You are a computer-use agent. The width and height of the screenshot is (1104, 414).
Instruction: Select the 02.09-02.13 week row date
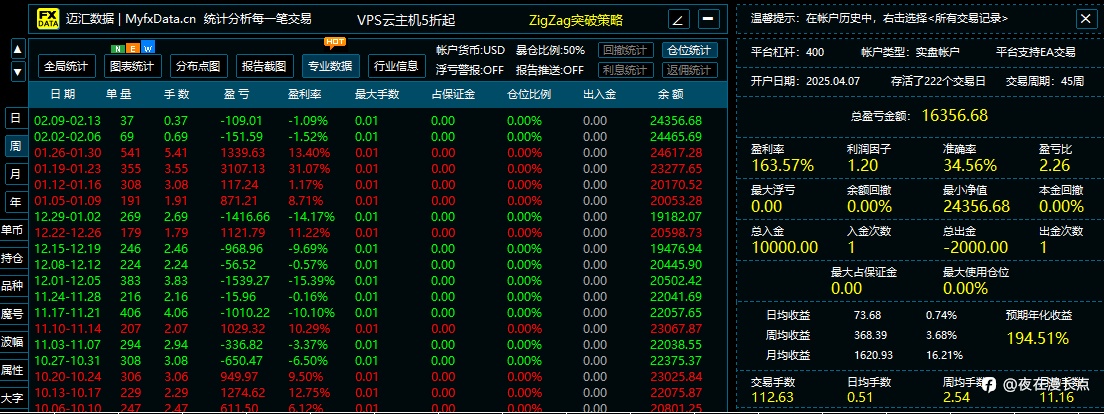point(67,121)
